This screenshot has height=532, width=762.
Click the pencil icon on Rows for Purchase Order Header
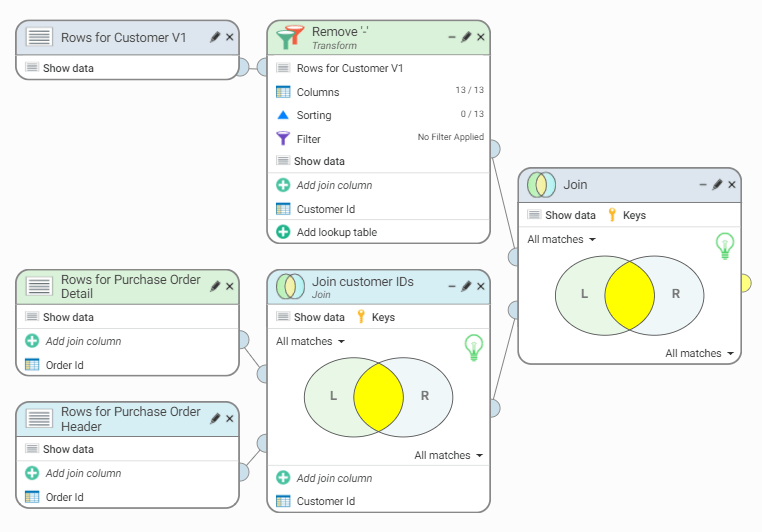point(215,418)
